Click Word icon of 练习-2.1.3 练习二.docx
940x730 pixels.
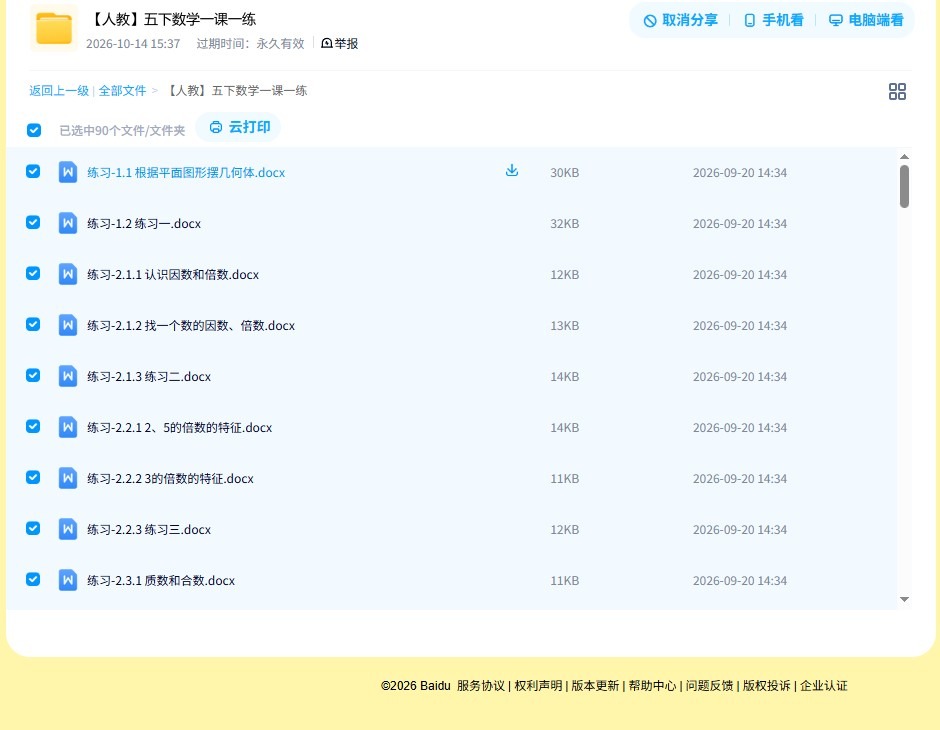[x=68, y=376]
